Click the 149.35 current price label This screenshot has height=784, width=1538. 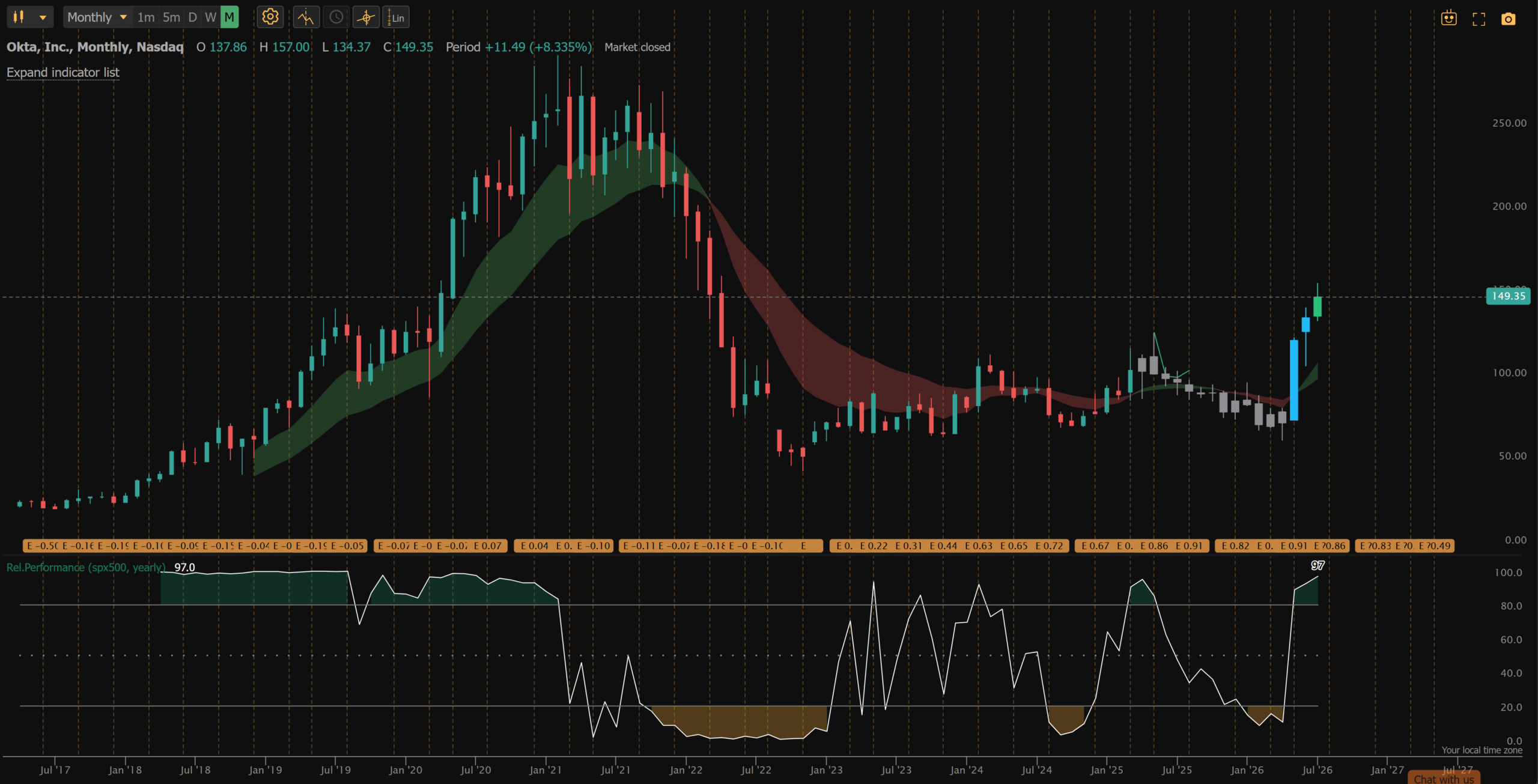(1508, 296)
